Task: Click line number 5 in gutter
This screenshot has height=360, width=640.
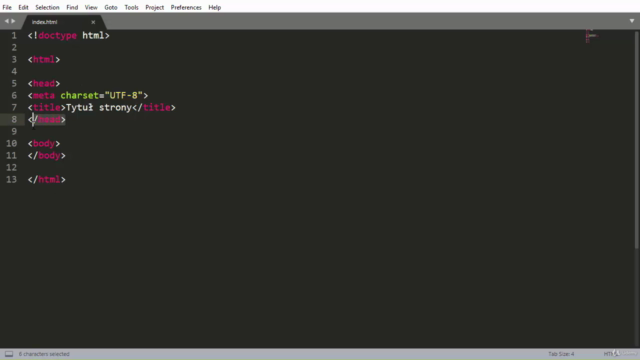Action: tap(14, 84)
